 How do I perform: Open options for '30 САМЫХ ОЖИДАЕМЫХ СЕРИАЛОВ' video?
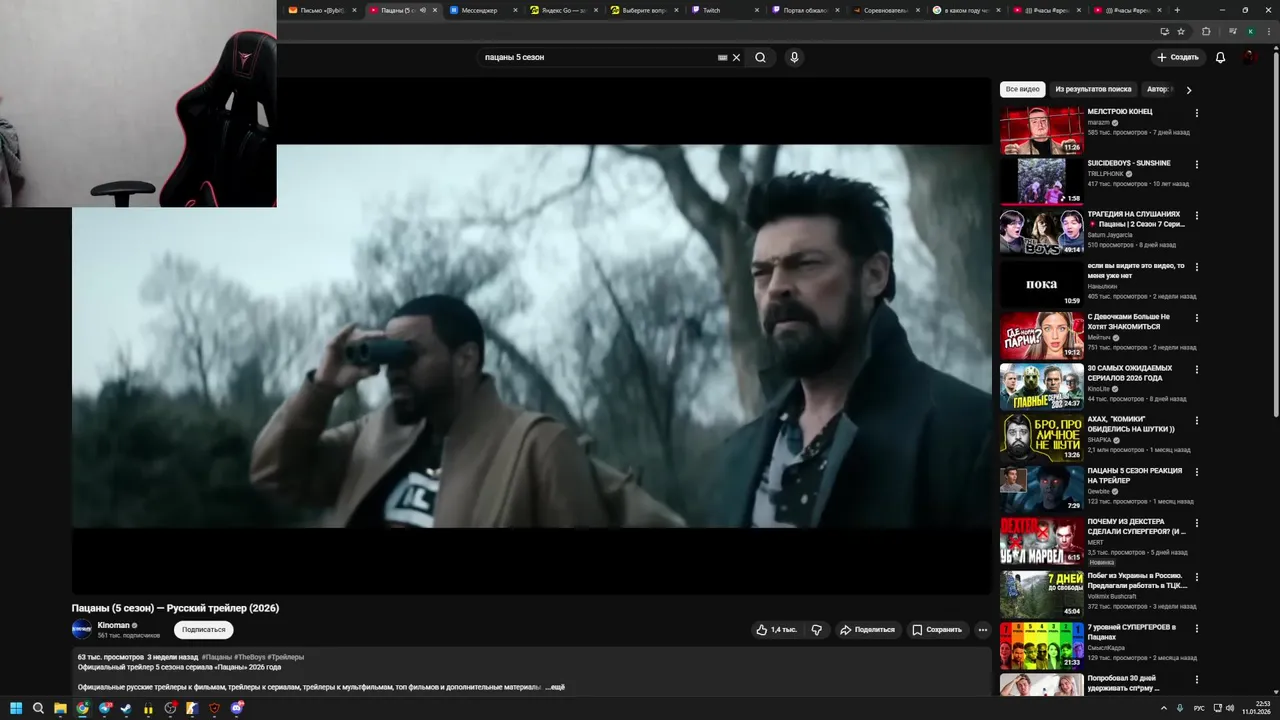(x=1196, y=369)
